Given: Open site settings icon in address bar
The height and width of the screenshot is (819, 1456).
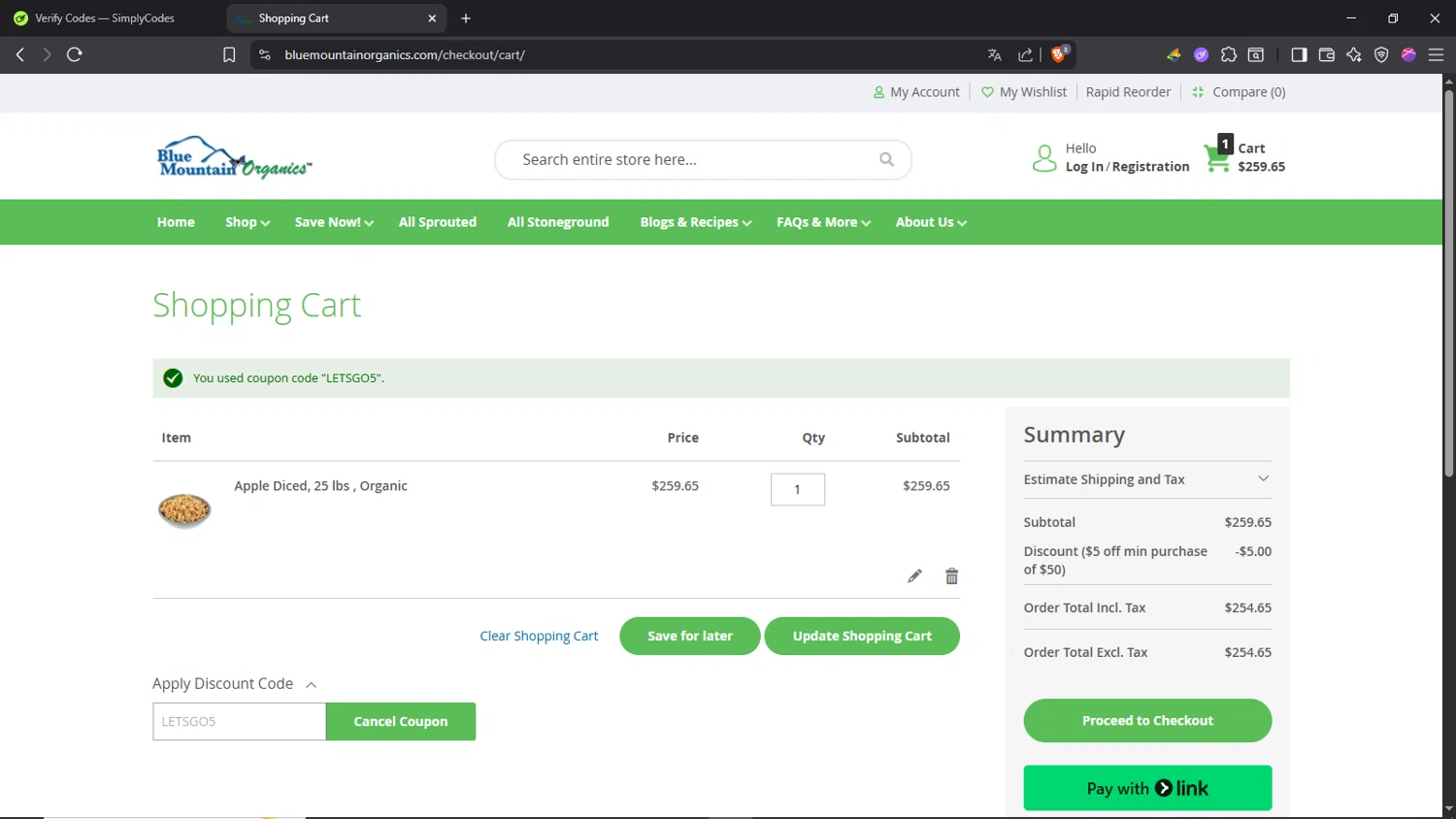Looking at the screenshot, I should click(264, 55).
